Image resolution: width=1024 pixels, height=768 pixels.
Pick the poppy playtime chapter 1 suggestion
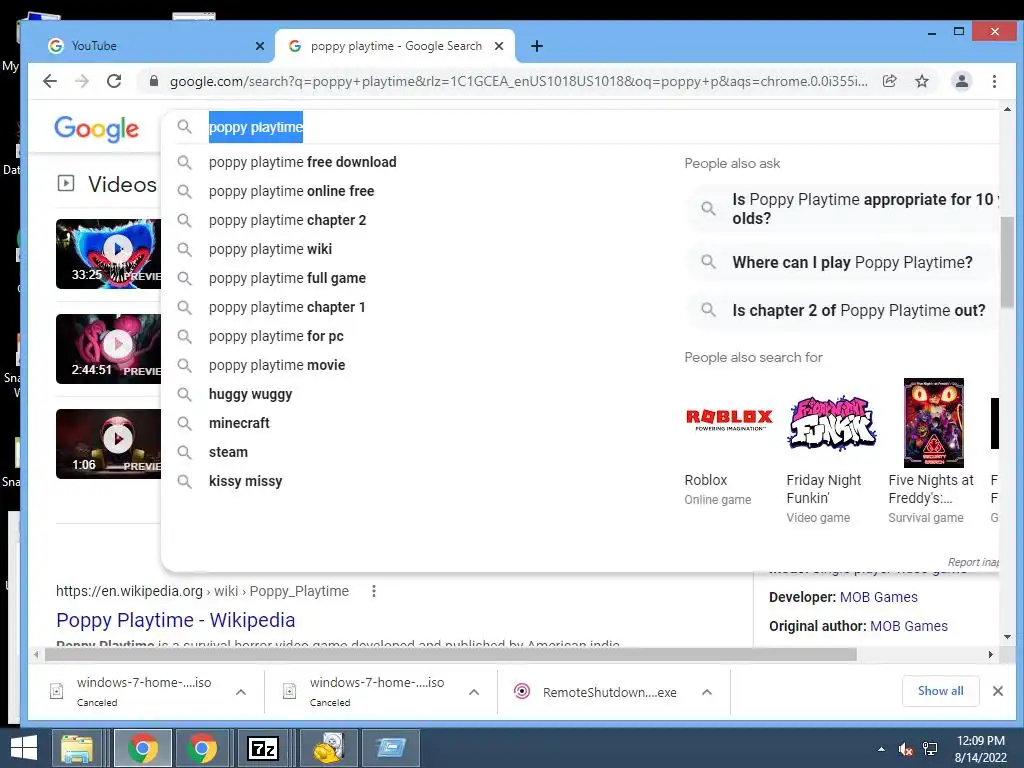287,307
